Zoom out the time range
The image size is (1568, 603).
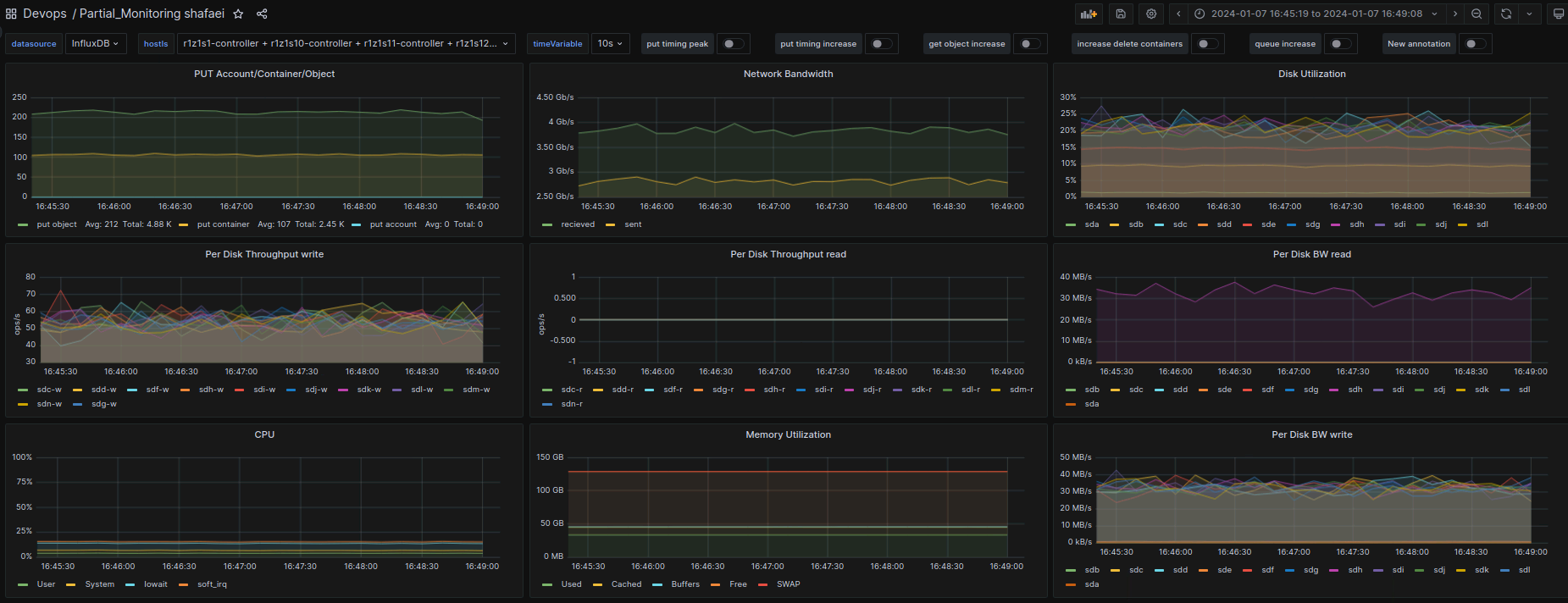click(x=1477, y=14)
